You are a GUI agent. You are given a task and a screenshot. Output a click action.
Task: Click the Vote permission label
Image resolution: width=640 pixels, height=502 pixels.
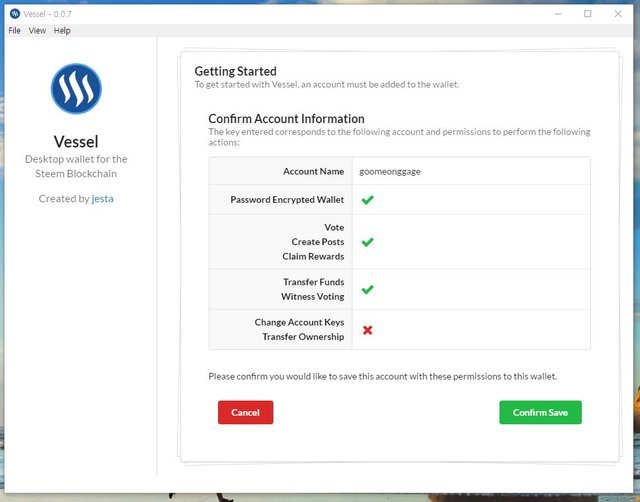(334, 227)
